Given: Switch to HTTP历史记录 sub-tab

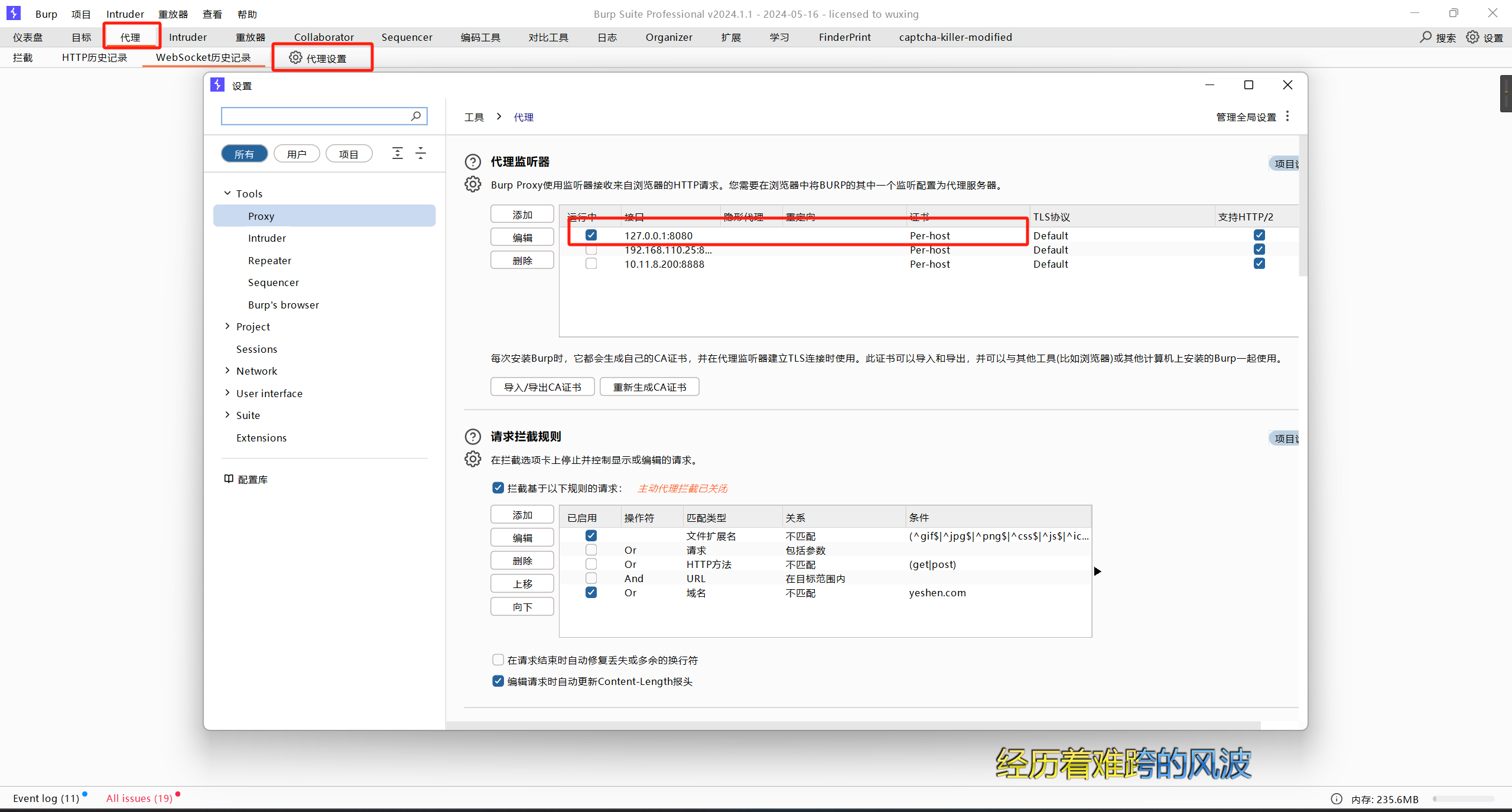Looking at the screenshot, I should point(95,57).
